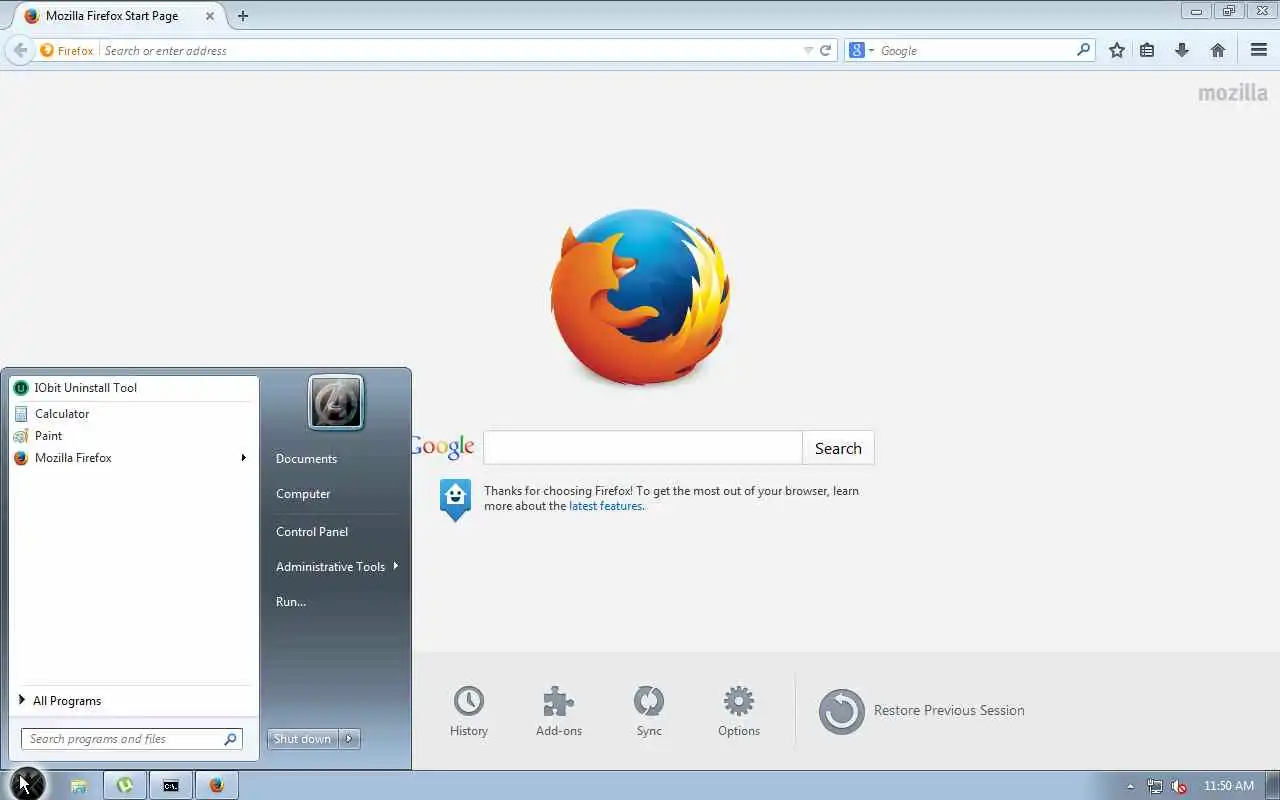The image size is (1280, 800).
Task: Go to the Home page icon
Action: [1218, 50]
